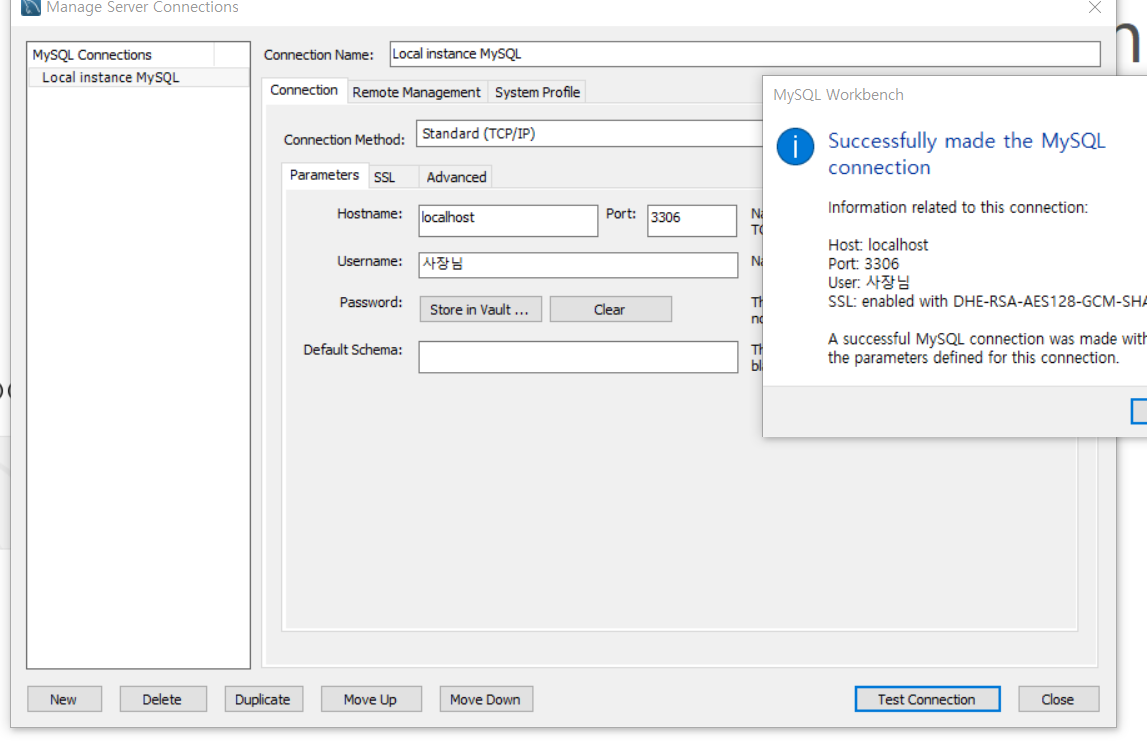Click the Move Down button
Viewport: 1147px width, 743px height.
[x=486, y=699]
